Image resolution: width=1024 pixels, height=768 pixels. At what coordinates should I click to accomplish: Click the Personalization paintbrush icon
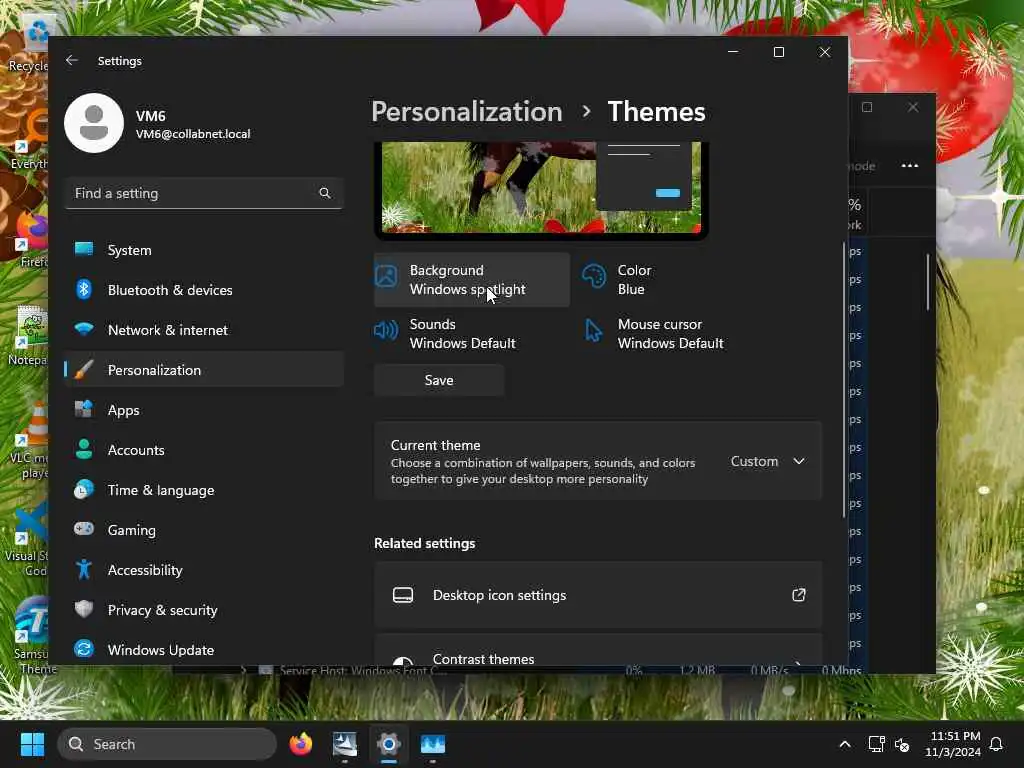click(x=84, y=370)
